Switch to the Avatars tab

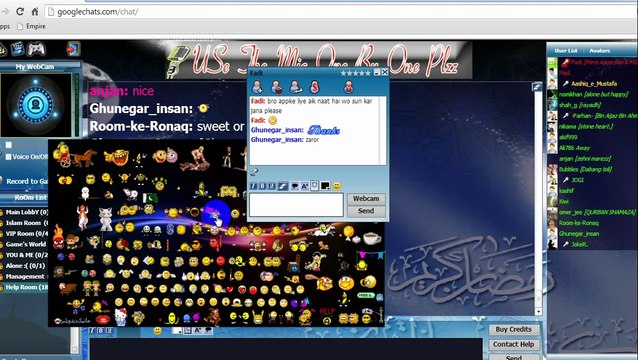[x=599, y=50]
